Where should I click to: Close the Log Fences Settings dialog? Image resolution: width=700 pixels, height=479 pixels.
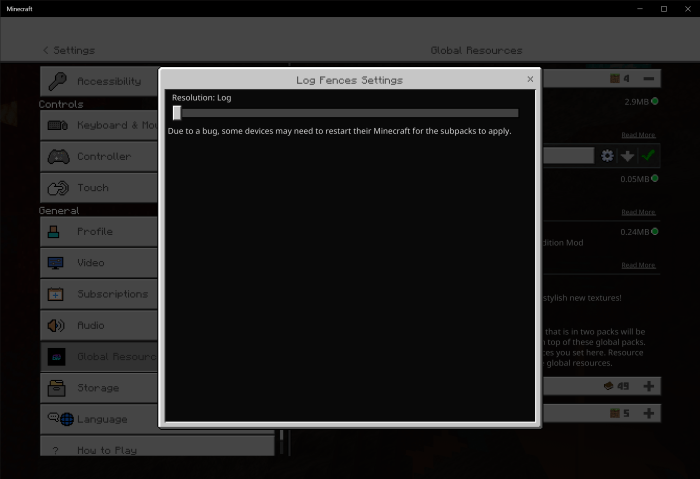[530, 79]
